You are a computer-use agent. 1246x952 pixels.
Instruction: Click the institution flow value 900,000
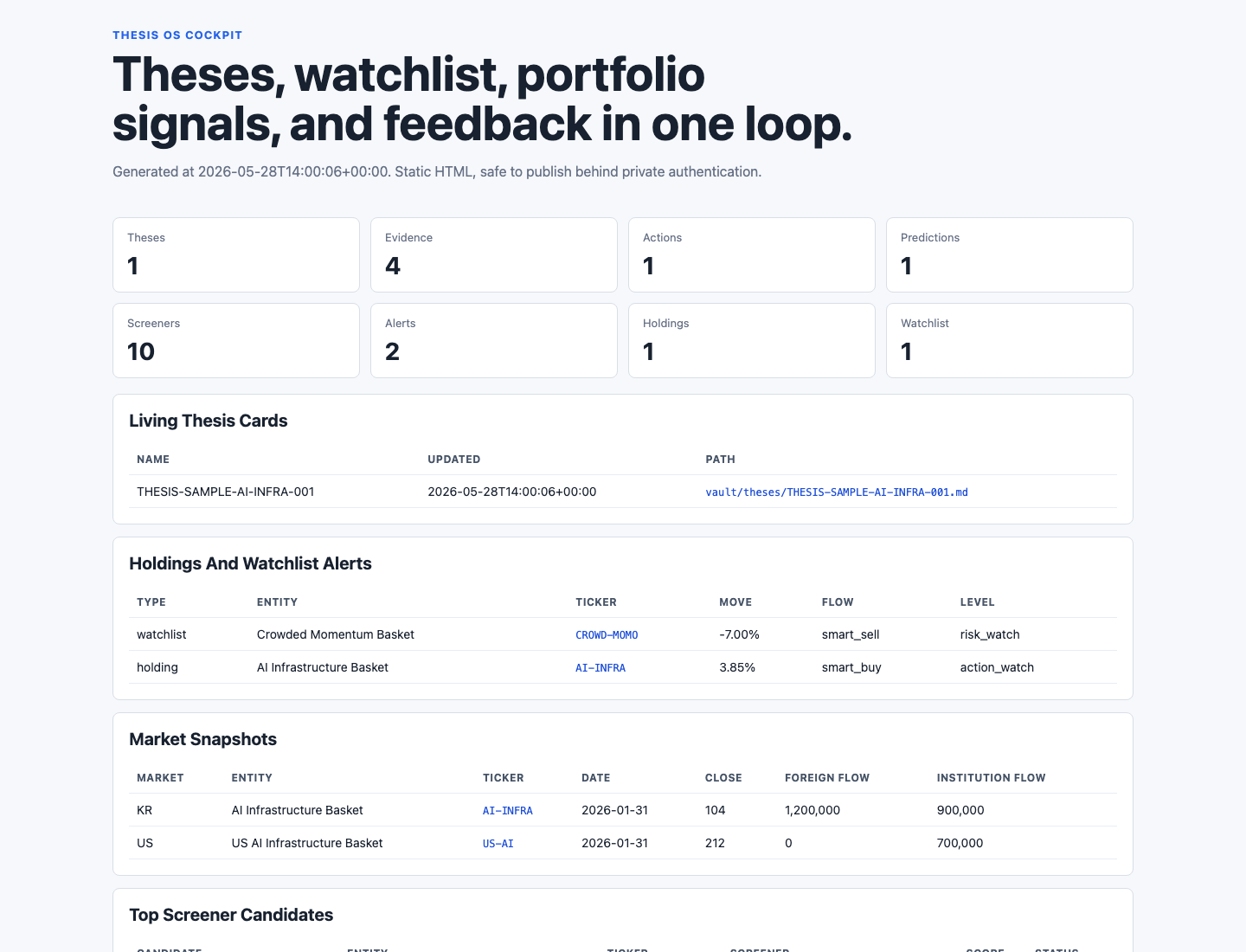coord(960,810)
